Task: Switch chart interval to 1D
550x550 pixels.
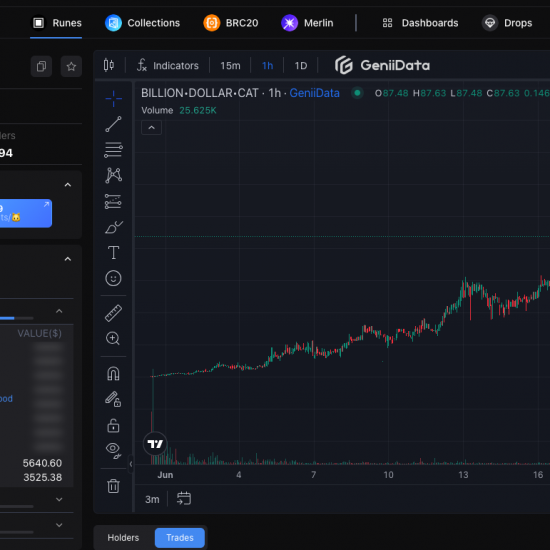Action: coord(301,66)
